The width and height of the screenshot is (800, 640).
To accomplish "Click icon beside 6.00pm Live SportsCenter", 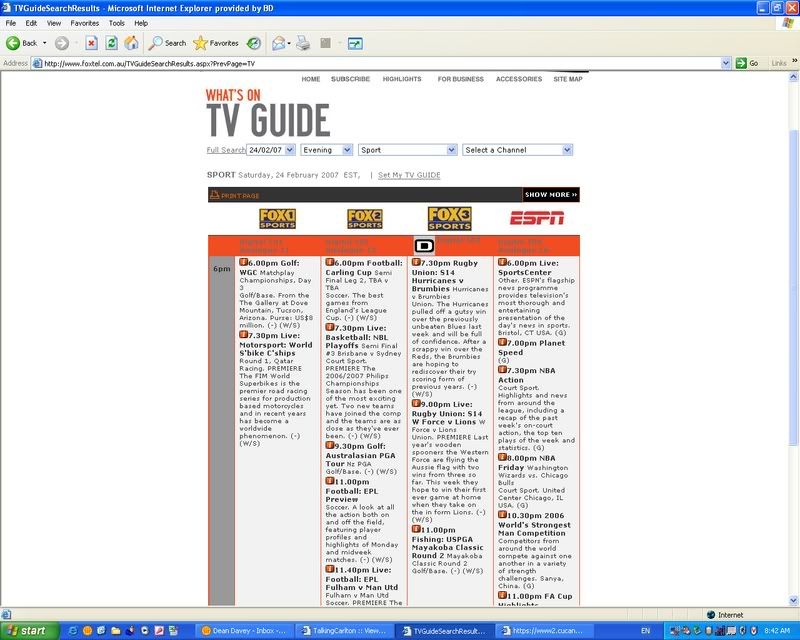I will pos(502,262).
